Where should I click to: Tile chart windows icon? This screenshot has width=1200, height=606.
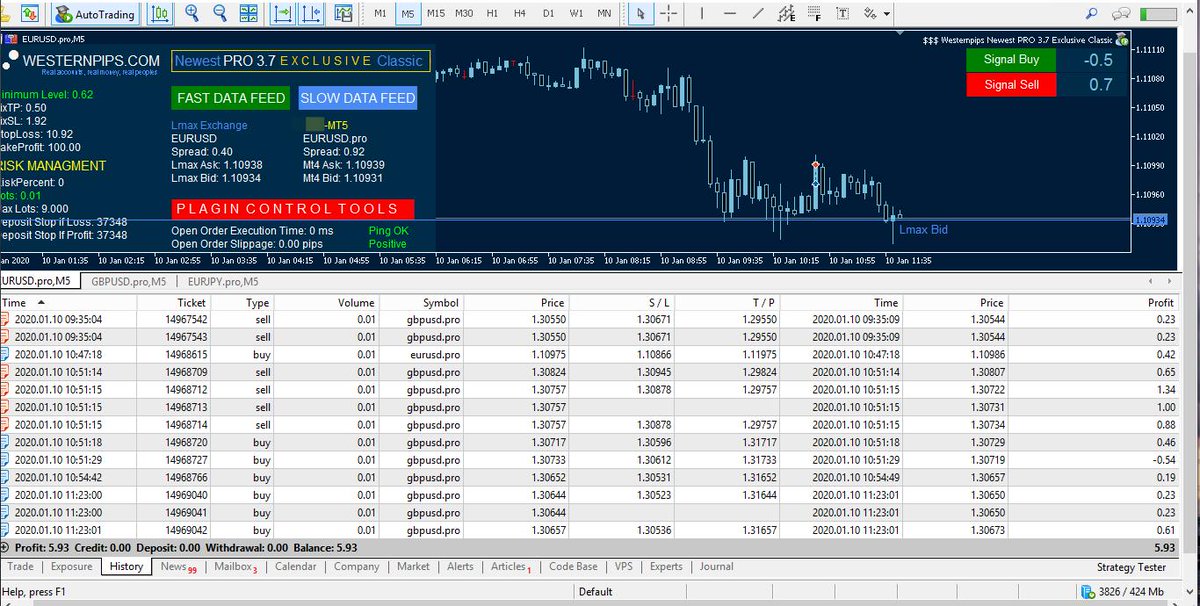(250, 14)
